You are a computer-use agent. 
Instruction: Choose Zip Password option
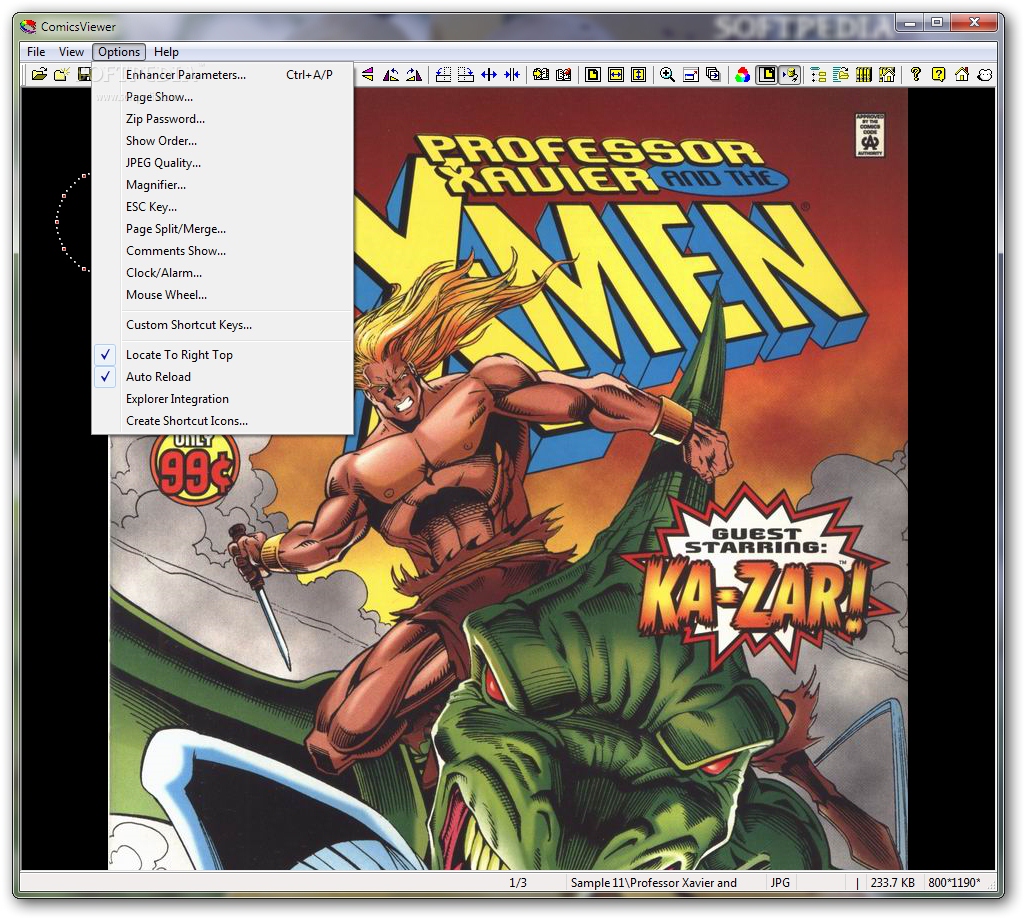pos(222,119)
